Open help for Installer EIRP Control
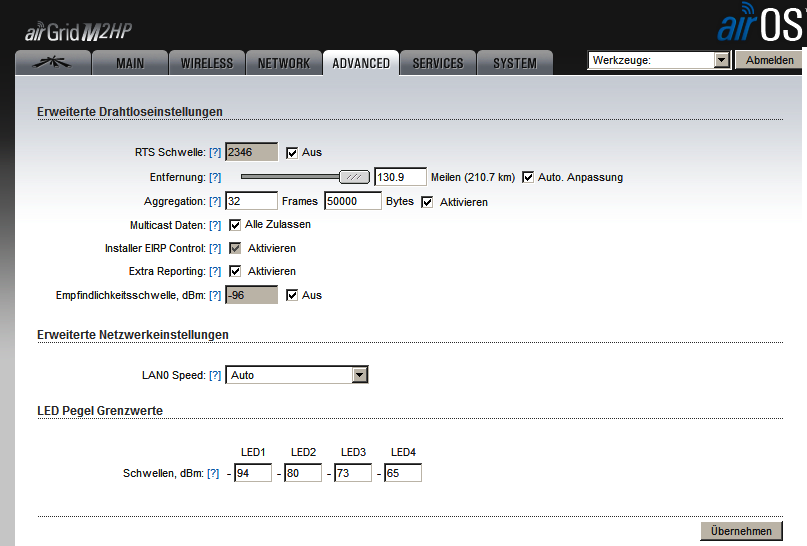Viewport: 807px width, 546px height. (x=215, y=248)
